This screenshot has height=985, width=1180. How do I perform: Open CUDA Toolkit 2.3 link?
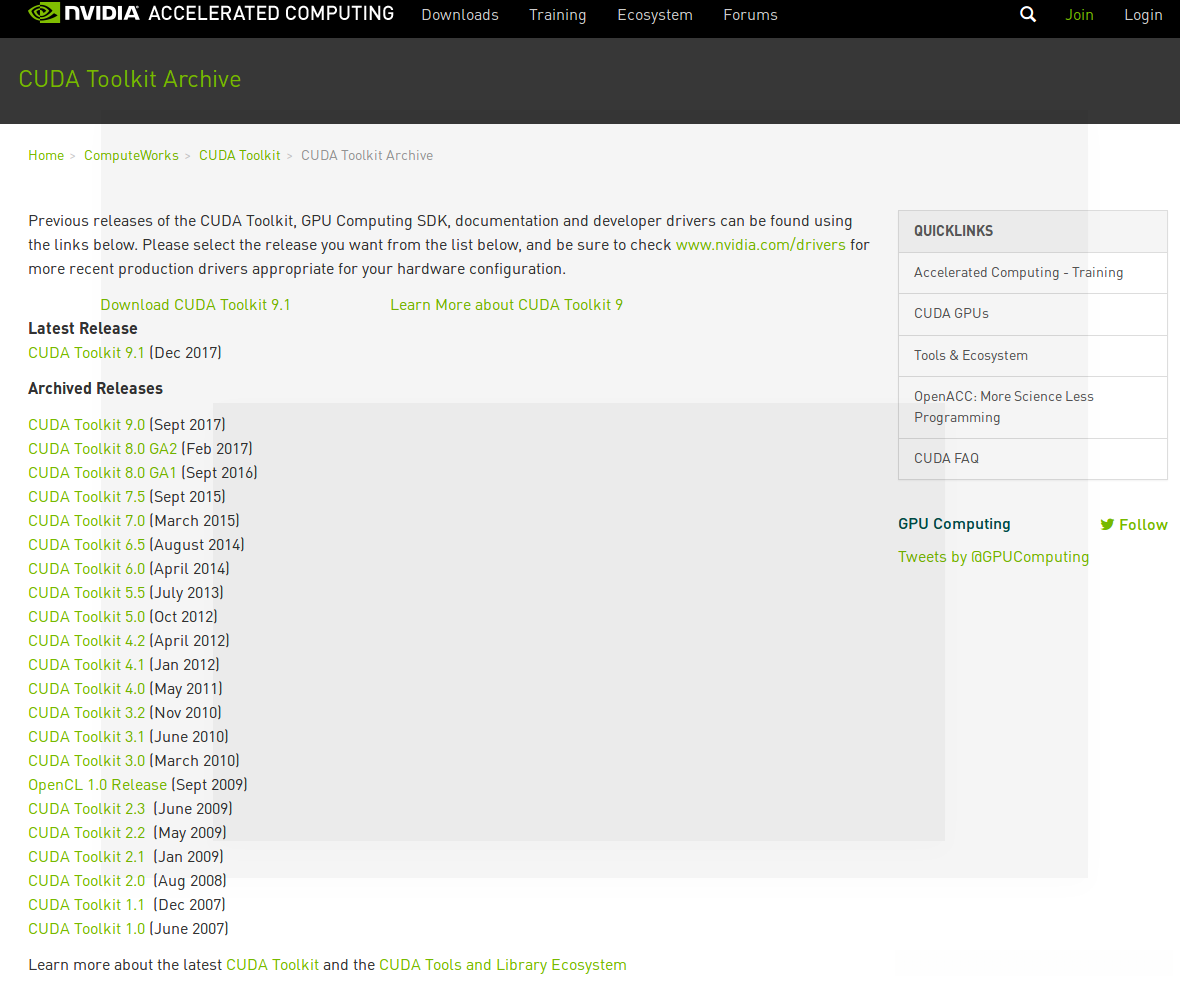(x=87, y=809)
